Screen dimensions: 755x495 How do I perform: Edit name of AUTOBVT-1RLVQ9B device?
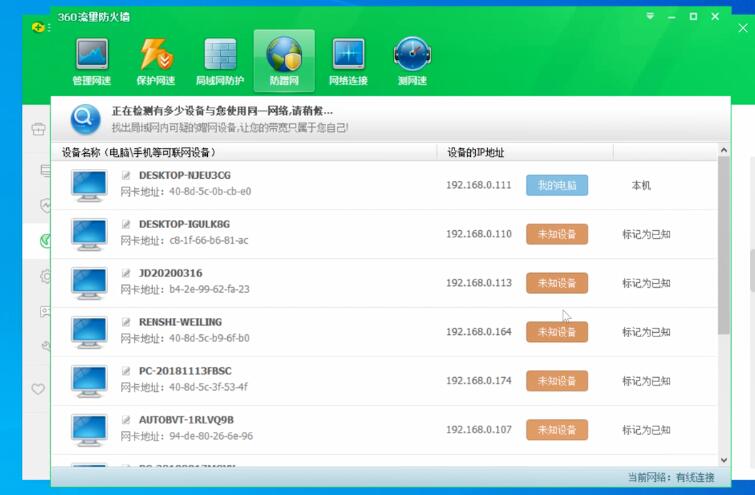click(126, 420)
